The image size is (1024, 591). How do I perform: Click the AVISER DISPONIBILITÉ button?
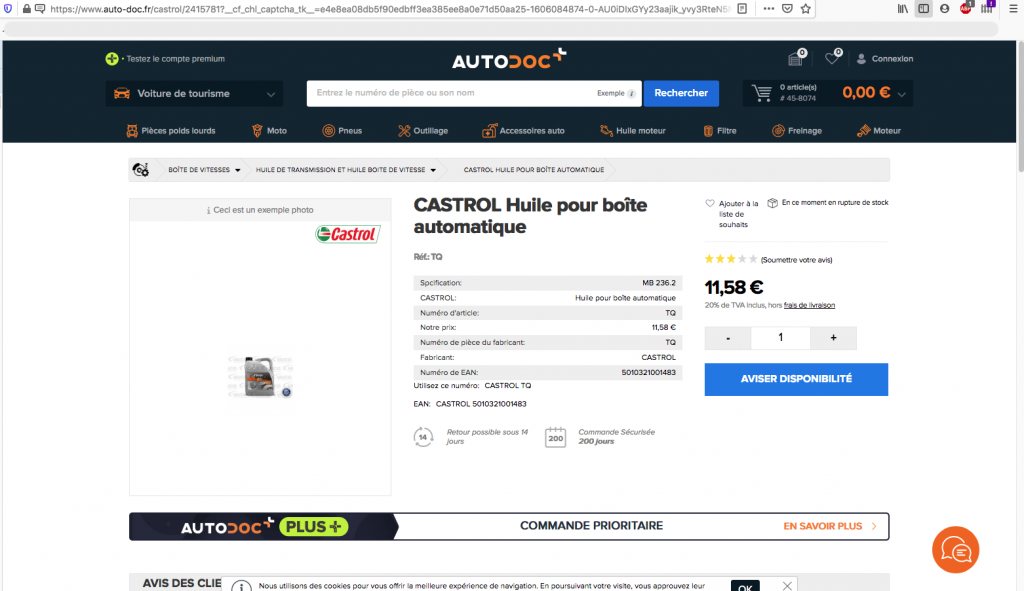(x=796, y=379)
